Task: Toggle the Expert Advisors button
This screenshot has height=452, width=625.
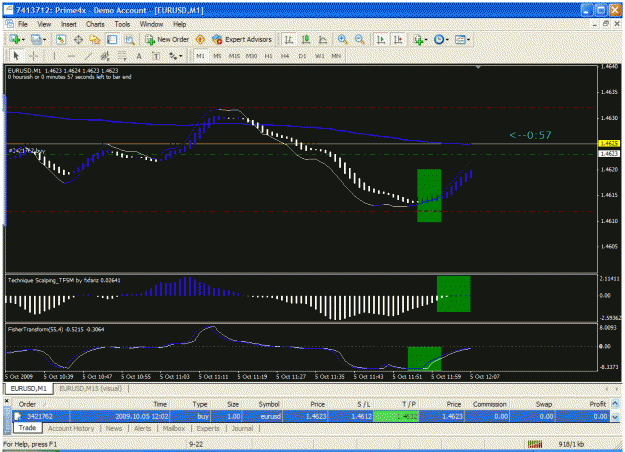Action: click(242, 39)
